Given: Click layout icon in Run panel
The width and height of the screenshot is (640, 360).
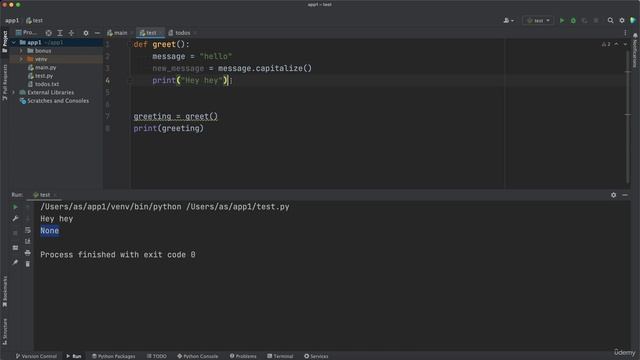Looking at the screenshot, I should point(15,248).
